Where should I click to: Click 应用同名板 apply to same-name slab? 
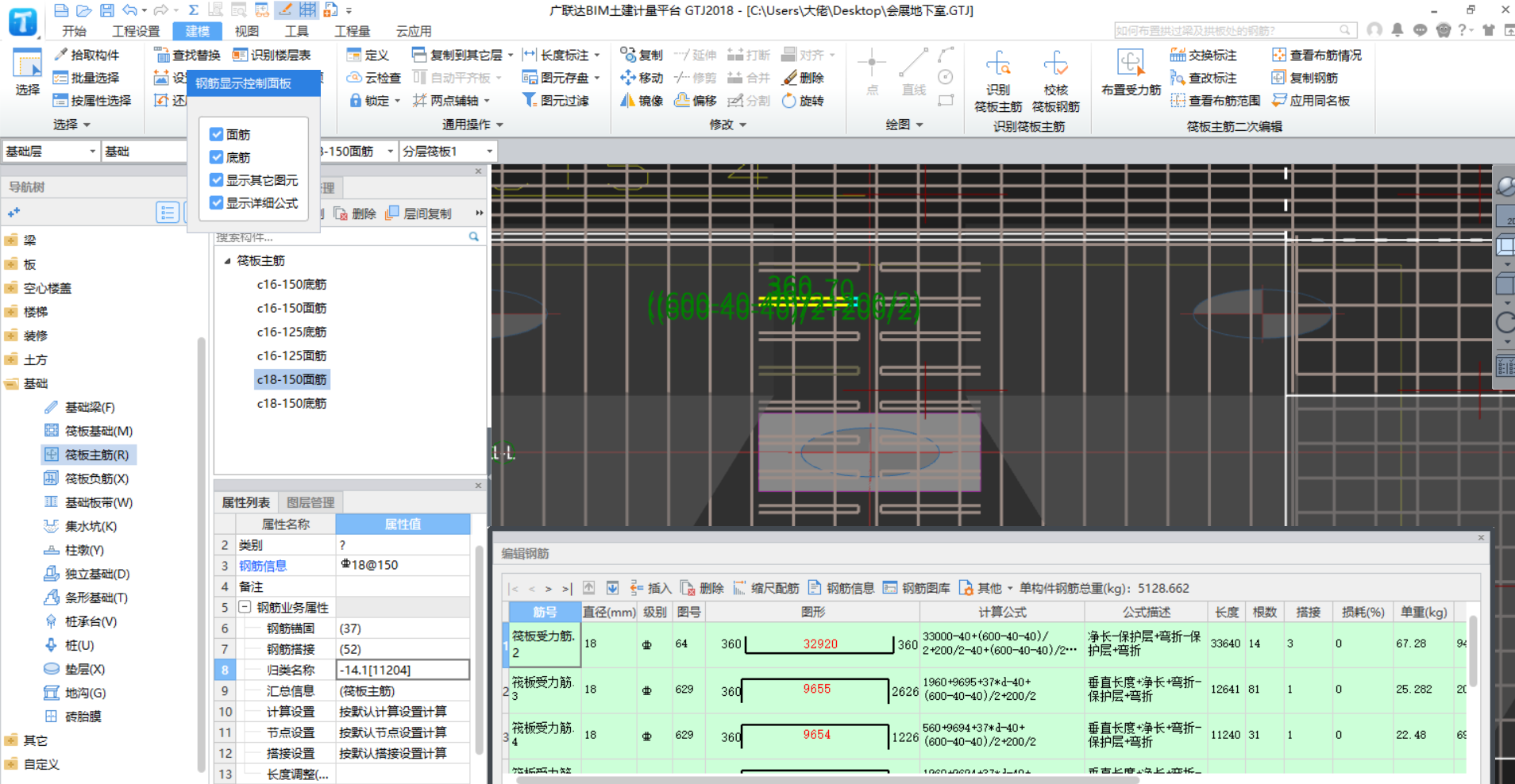pos(1311,101)
